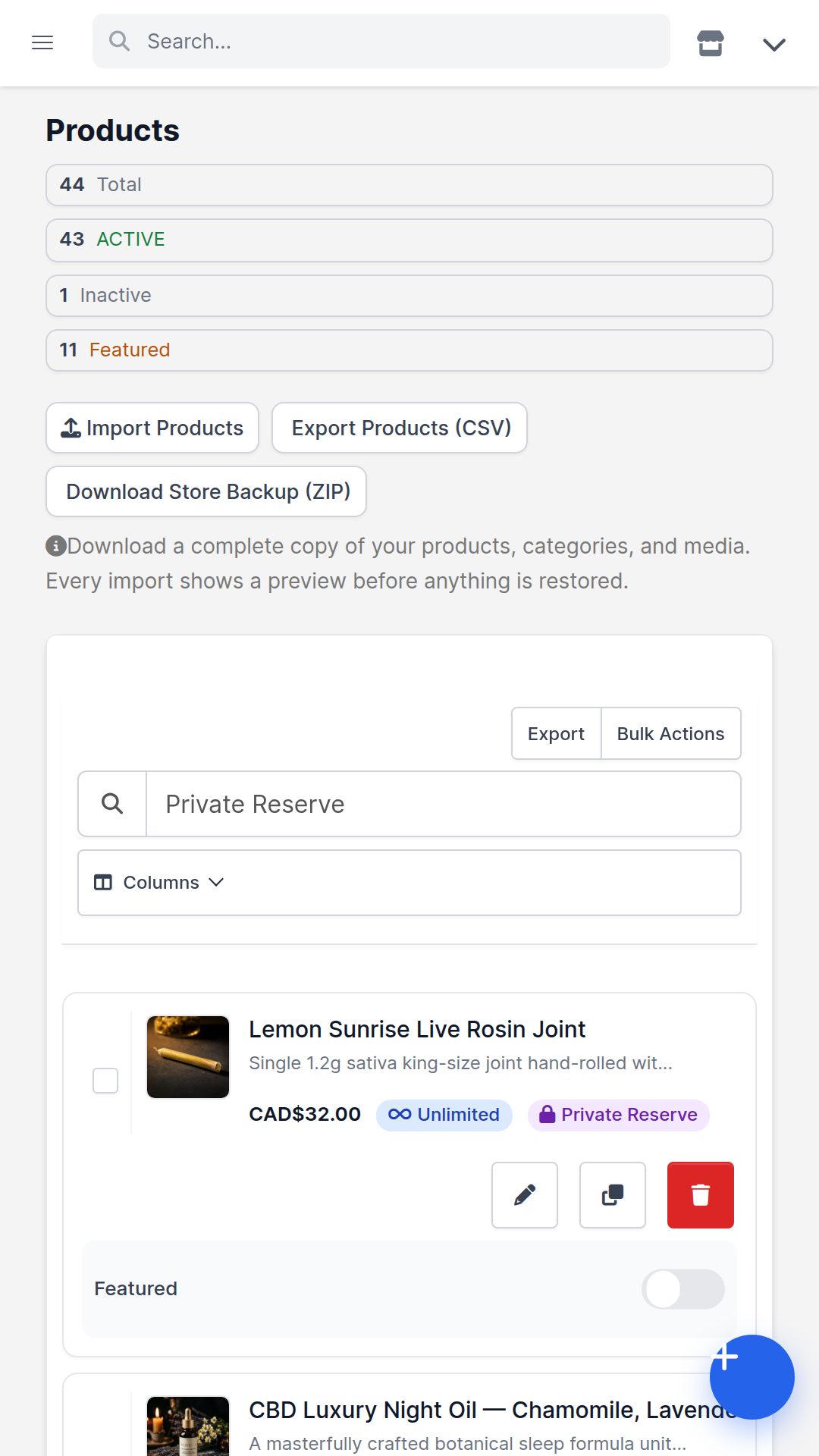Click the search icon beside Private Reserve field

[x=112, y=804]
